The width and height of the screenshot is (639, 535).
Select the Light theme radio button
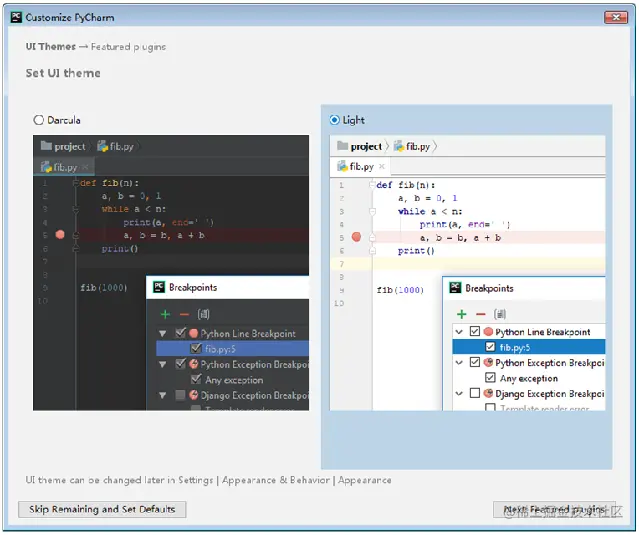(x=334, y=120)
